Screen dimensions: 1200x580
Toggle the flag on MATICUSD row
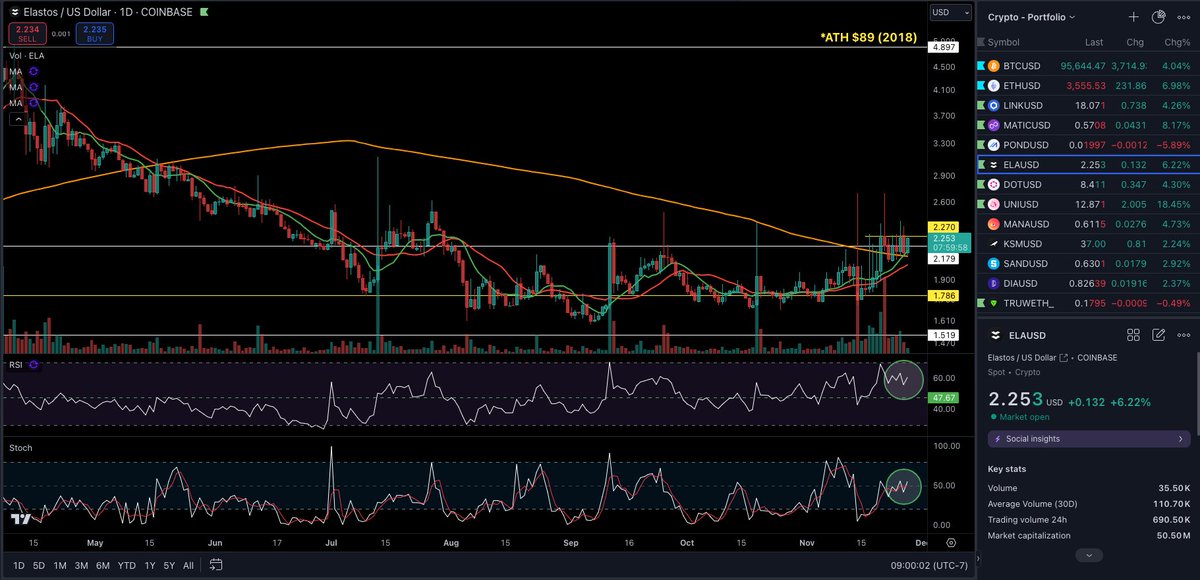[x=981, y=125]
